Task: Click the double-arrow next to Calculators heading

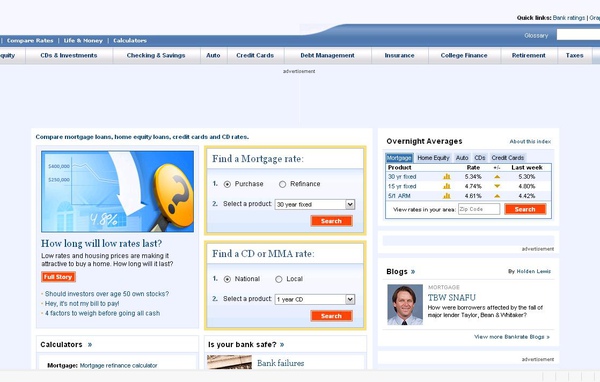Action: pyautogui.click(x=90, y=344)
